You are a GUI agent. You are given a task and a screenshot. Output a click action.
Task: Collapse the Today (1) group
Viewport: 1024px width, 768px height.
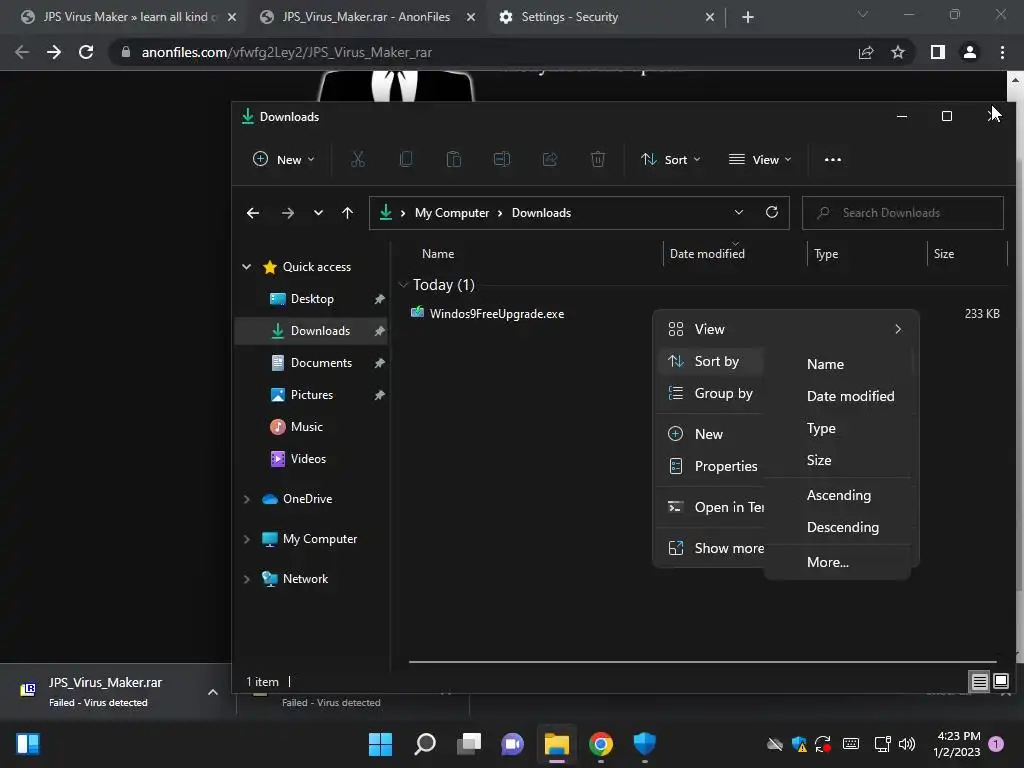(x=404, y=285)
